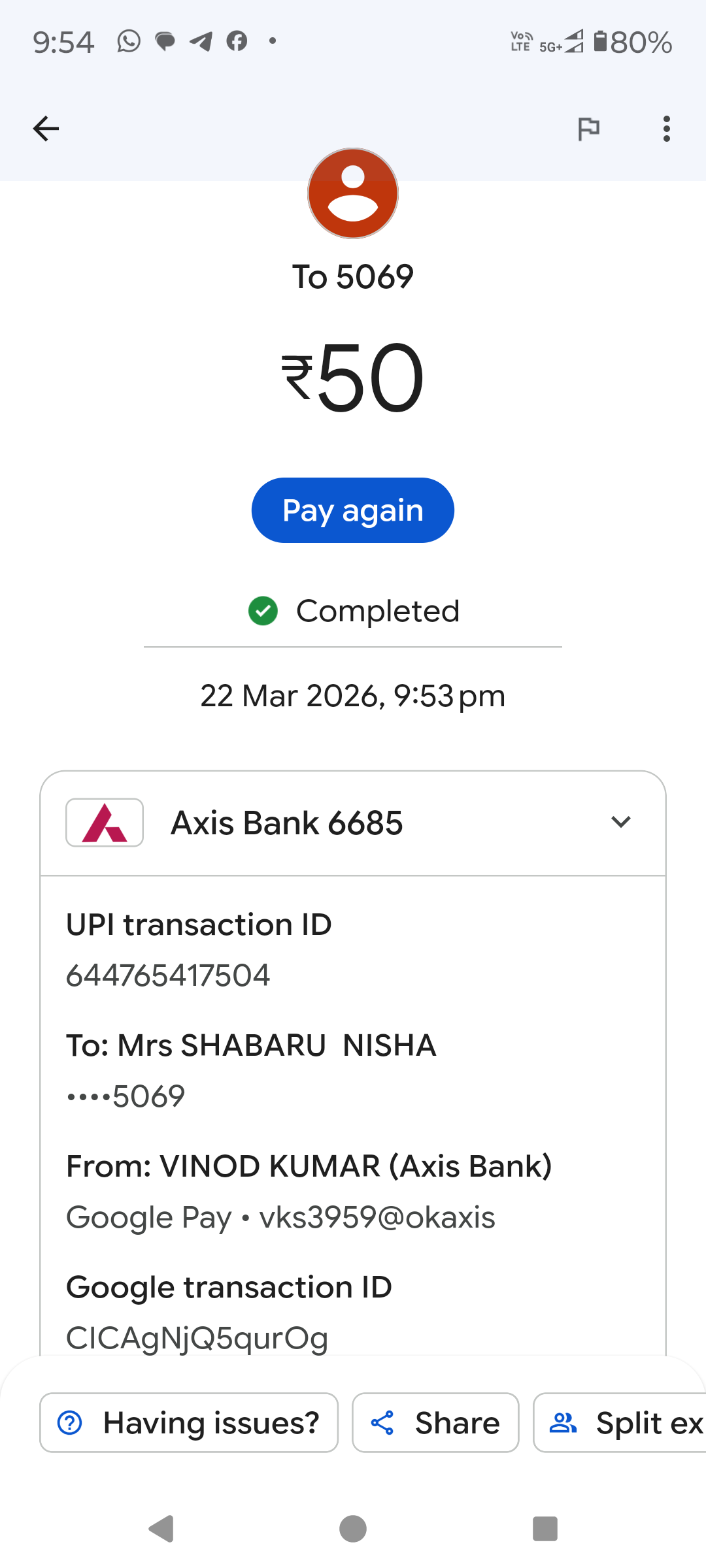Tap the back arrow icon
This screenshot has height=1568, width=706.
click(x=46, y=129)
